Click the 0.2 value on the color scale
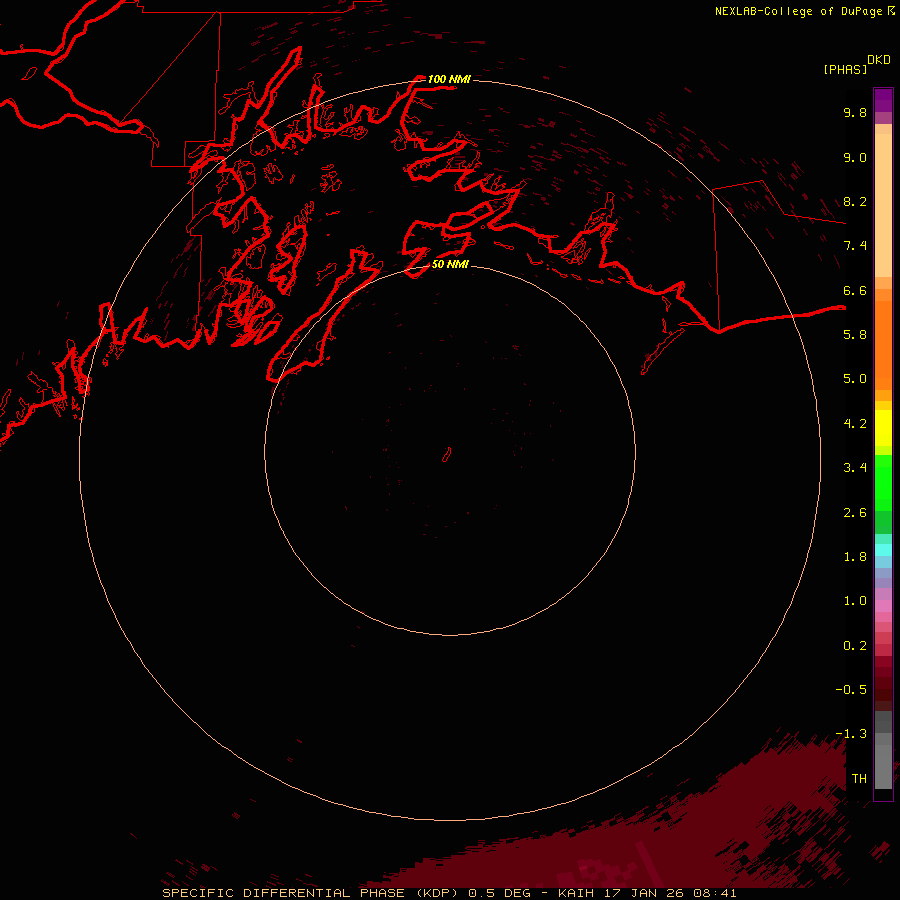The height and width of the screenshot is (900, 900). point(855,646)
